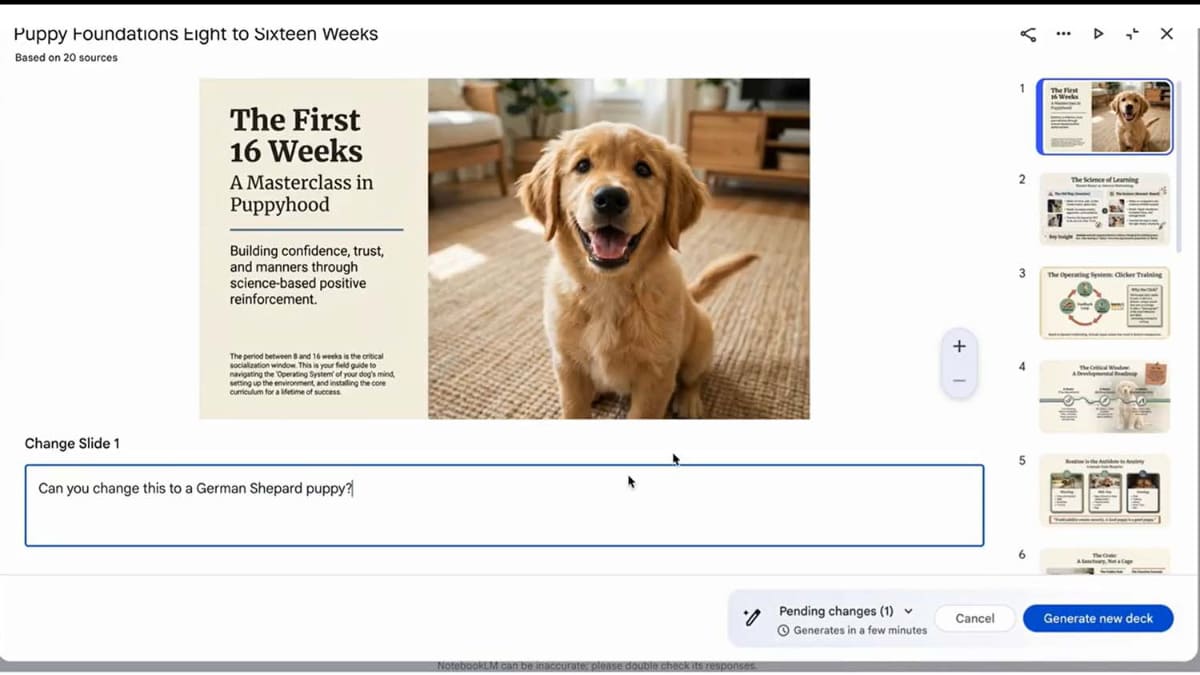This screenshot has width=1200, height=675.
Task: Select slide 1 thumbnail The First 16 Weeks
Action: [1105, 117]
